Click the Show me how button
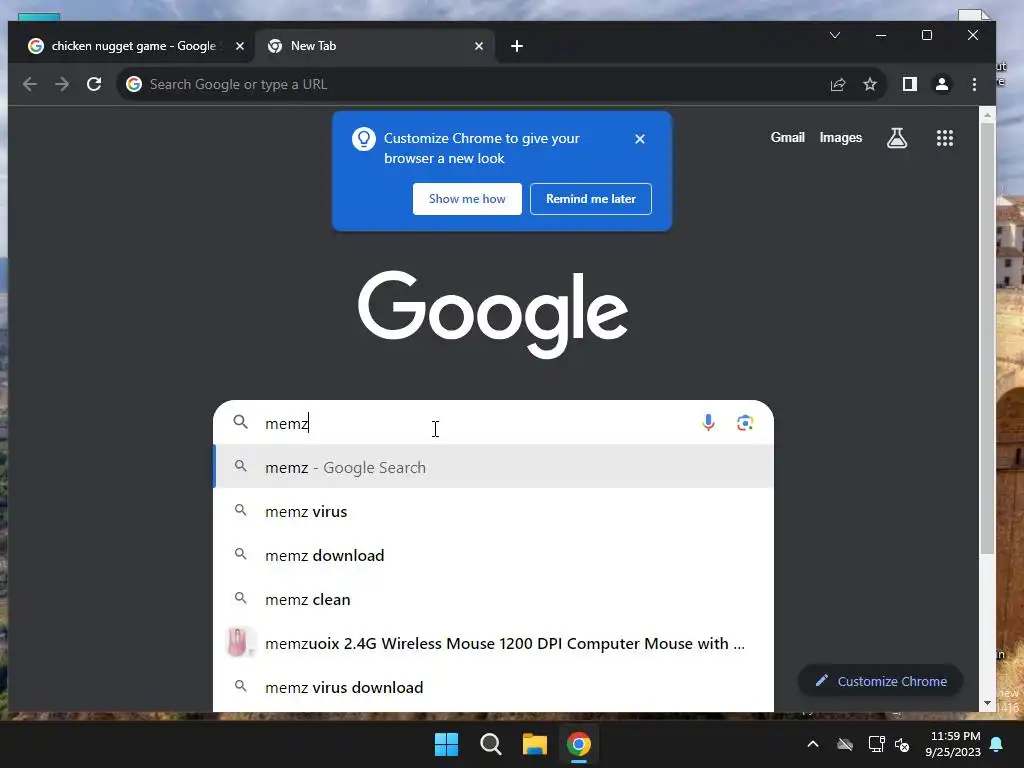 coord(467,199)
